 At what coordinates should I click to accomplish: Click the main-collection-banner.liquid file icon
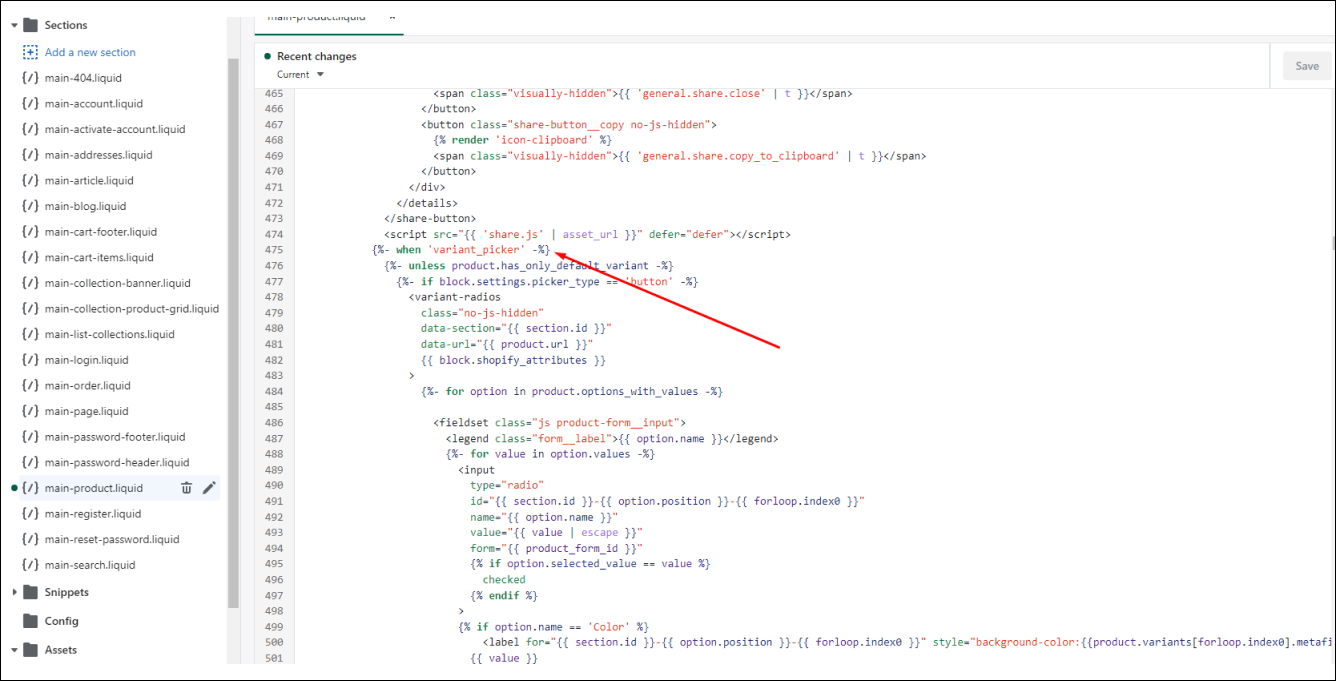coord(30,283)
